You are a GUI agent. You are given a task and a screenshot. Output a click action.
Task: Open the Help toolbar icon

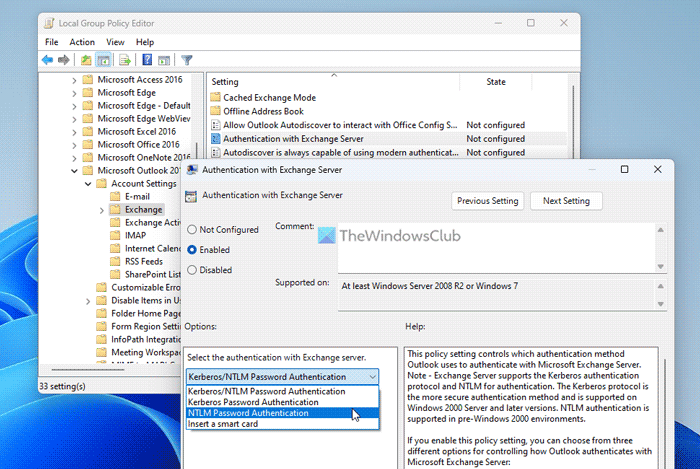(x=147, y=60)
